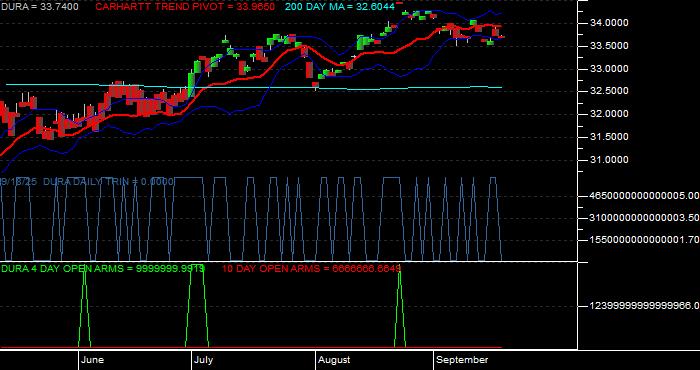Click the June month marker
The height and width of the screenshot is (370, 700).
pos(93,360)
